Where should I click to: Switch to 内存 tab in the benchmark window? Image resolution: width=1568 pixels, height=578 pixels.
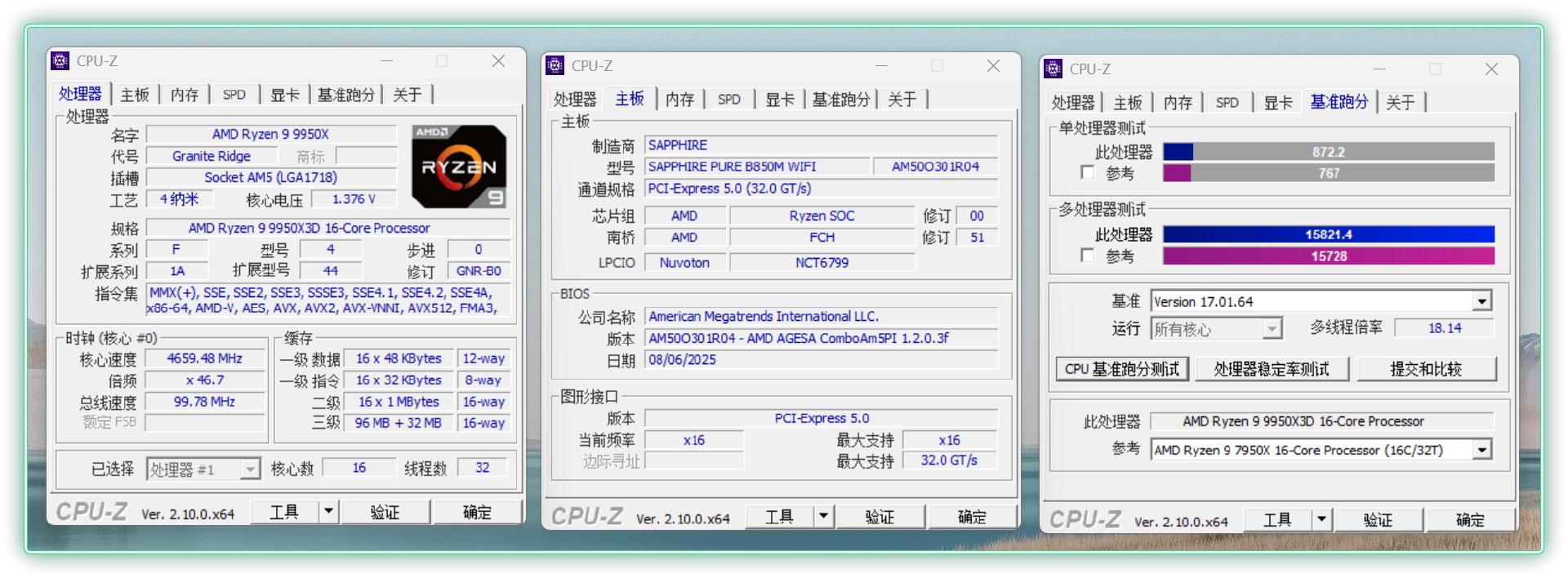[x=1178, y=103]
